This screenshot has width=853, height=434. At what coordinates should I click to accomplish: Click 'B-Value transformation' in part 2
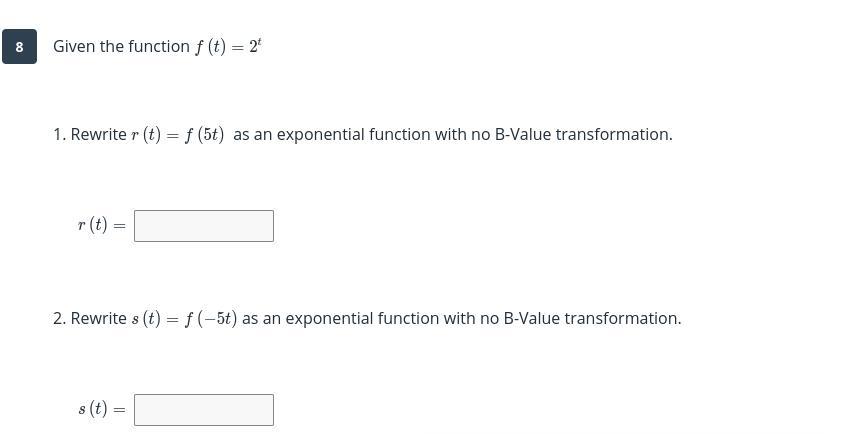click(591, 319)
